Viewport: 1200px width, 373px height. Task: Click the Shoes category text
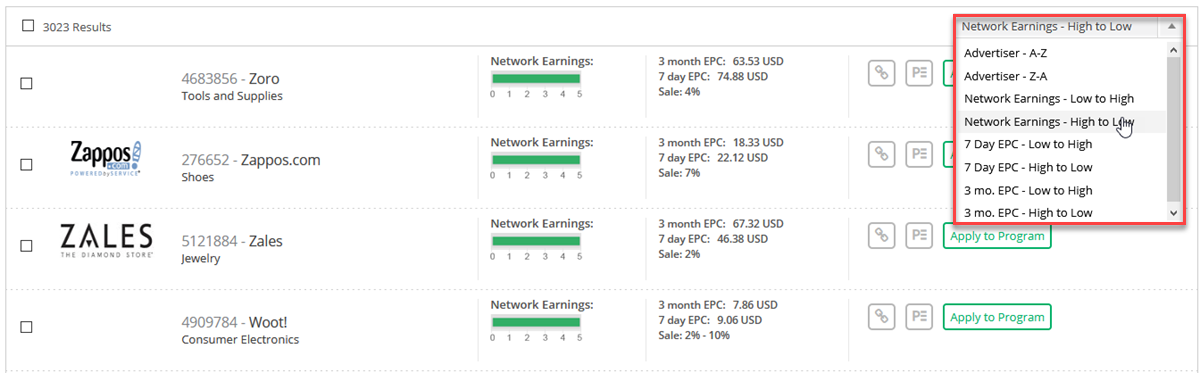click(198, 177)
